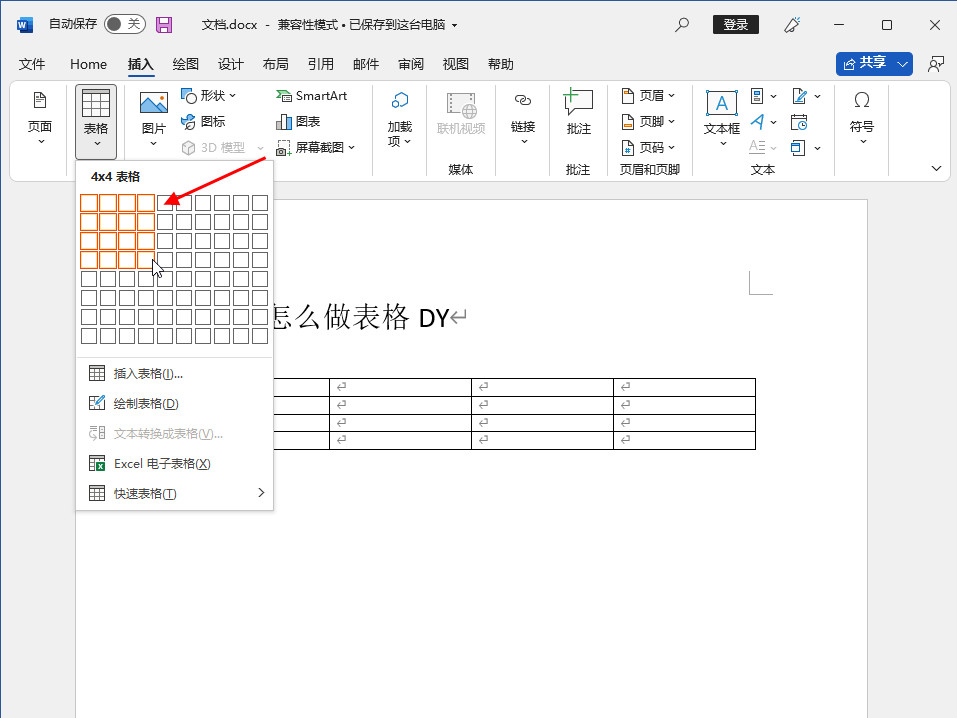Toggle the AutoSave switch
This screenshot has width=957, height=718.
[125, 24]
